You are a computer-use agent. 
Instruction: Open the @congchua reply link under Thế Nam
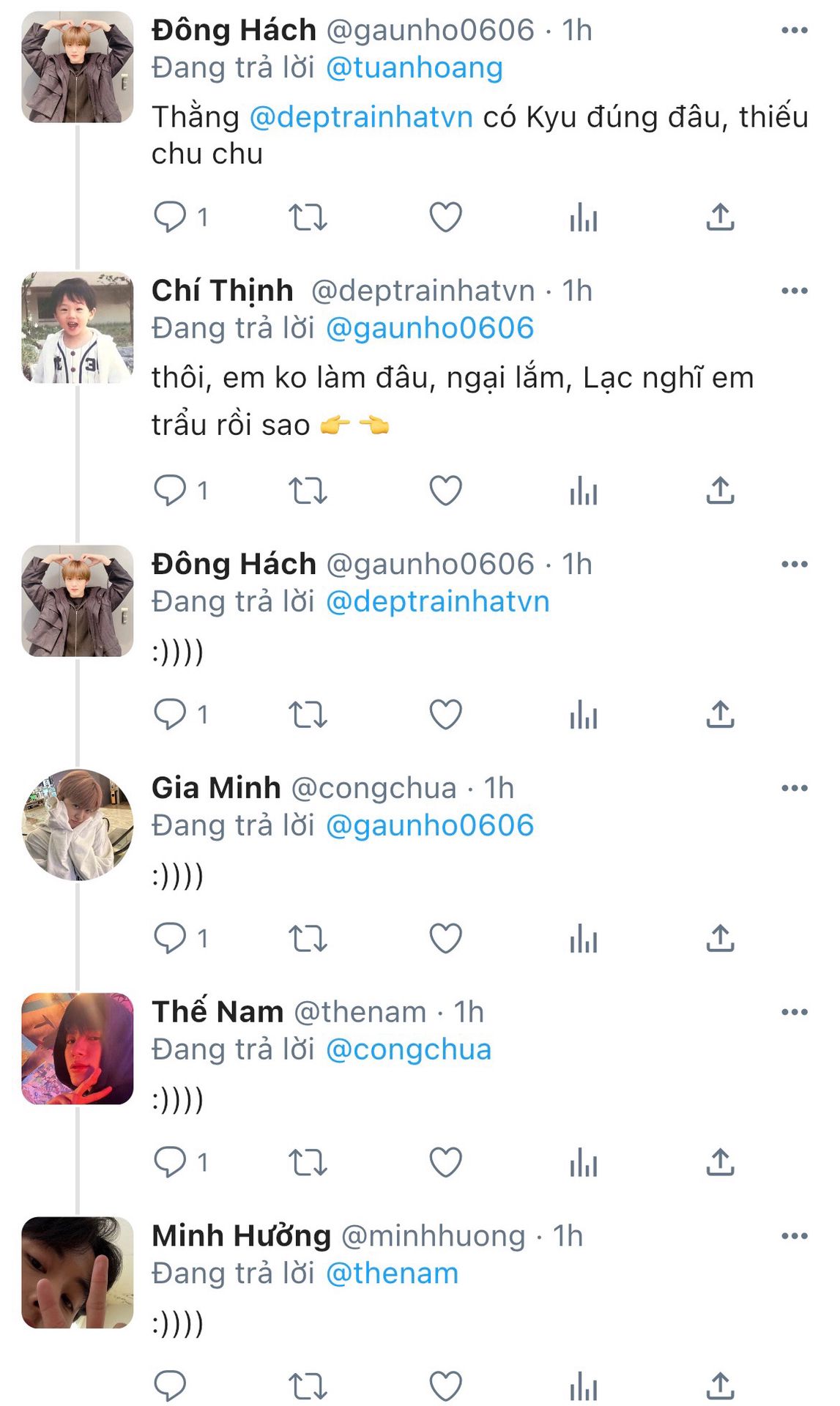point(408,1050)
